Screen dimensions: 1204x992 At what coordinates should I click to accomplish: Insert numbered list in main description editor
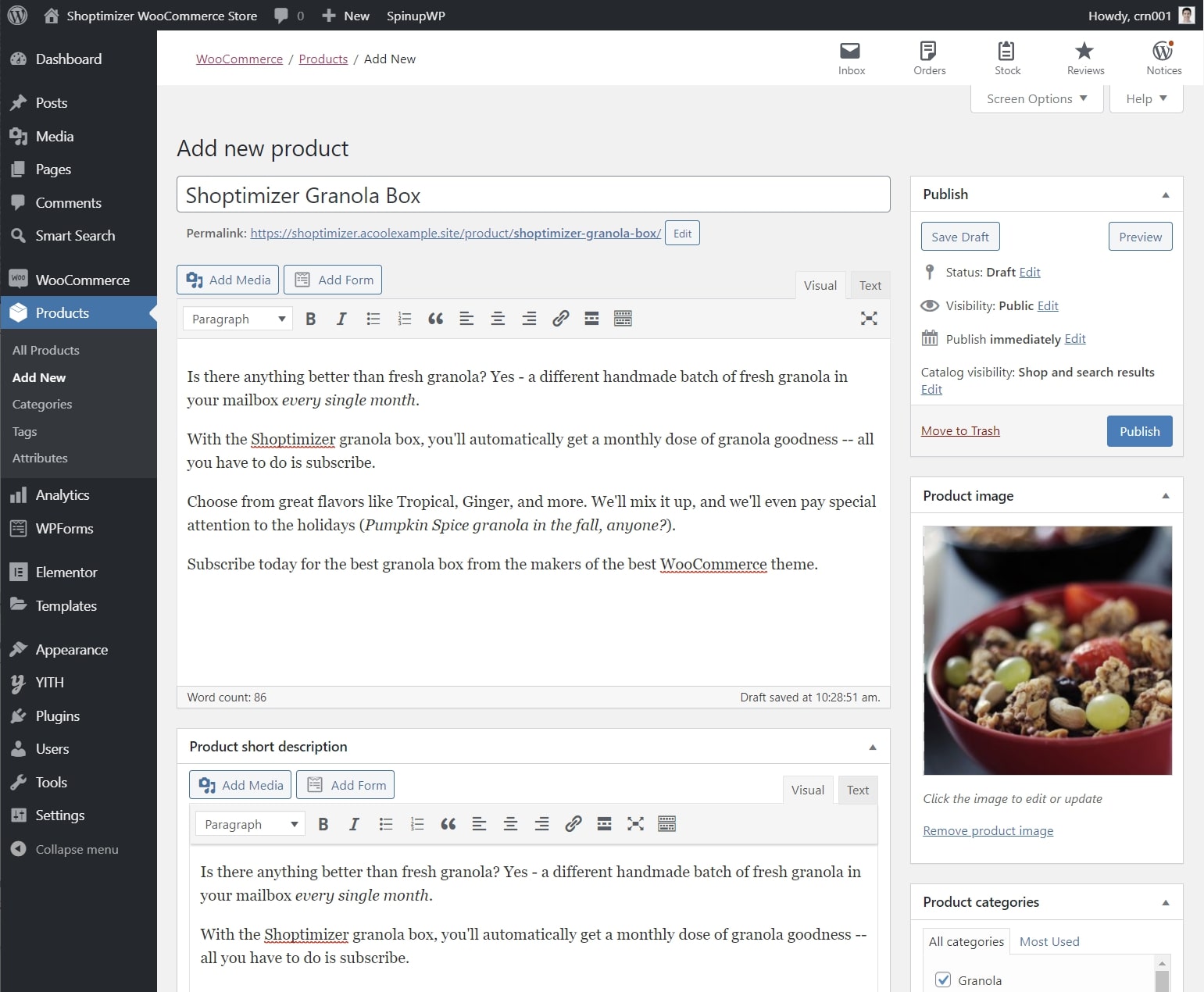[x=405, y=319]
